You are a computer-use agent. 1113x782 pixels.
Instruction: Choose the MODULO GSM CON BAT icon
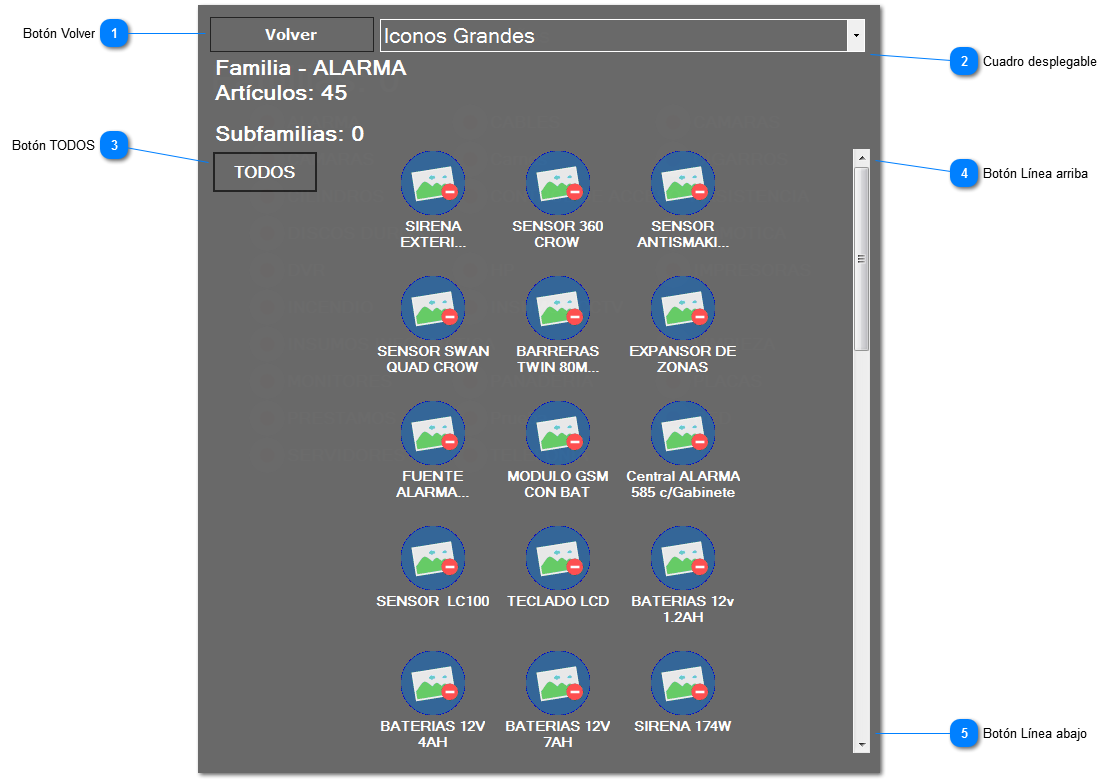point(557,433)
